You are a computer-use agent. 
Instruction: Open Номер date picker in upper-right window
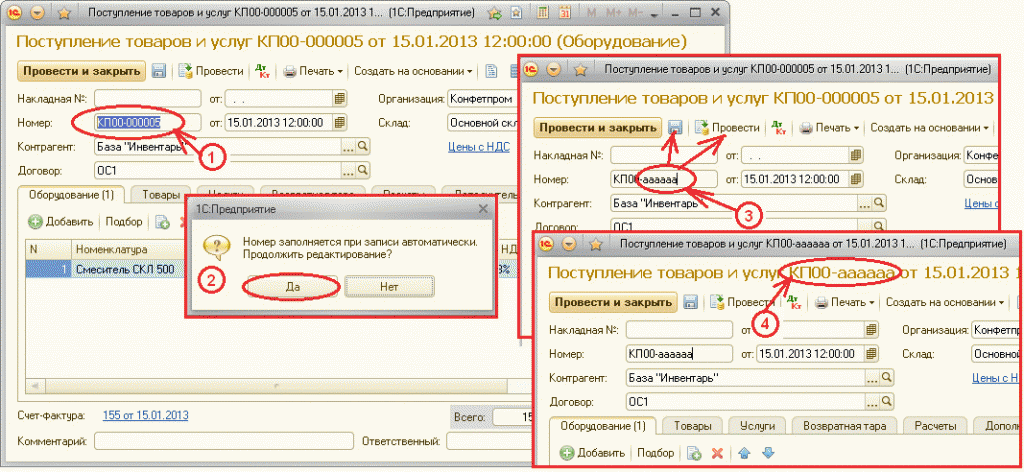(856, 179)
